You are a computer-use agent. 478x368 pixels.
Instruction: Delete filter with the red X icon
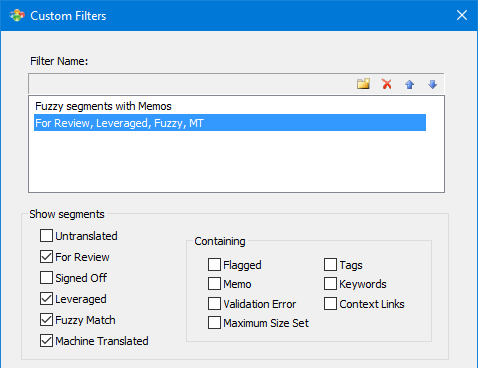pos(387,84)
